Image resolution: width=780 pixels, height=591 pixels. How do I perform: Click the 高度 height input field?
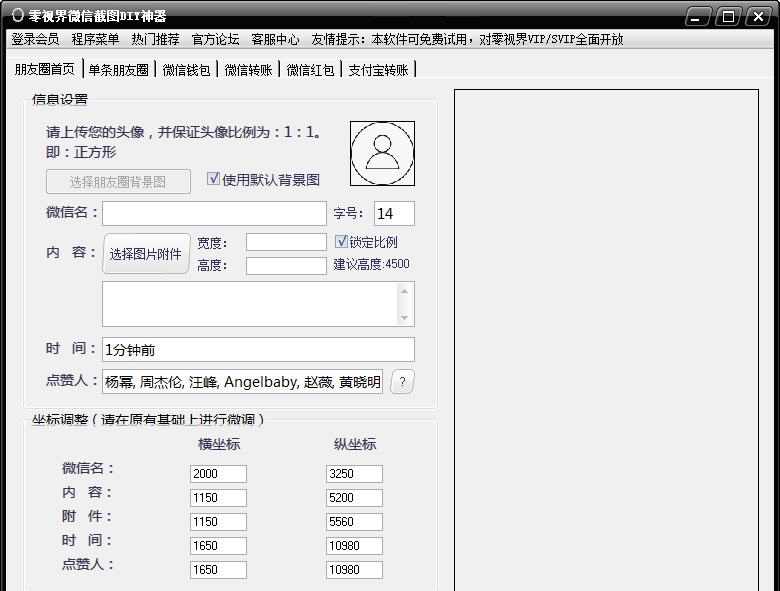coord(287,266)
